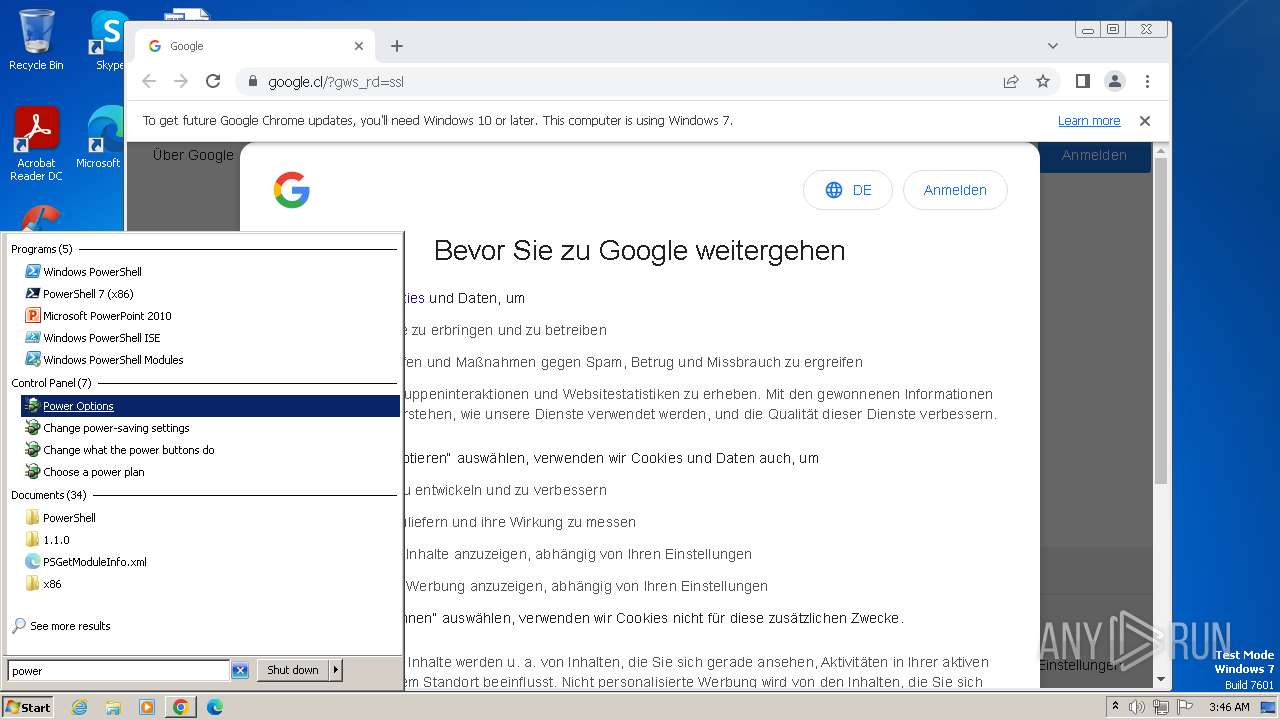Click Learn more about Chrome updates
The height and width of the screenshot is (720, 1280).
1089,121
